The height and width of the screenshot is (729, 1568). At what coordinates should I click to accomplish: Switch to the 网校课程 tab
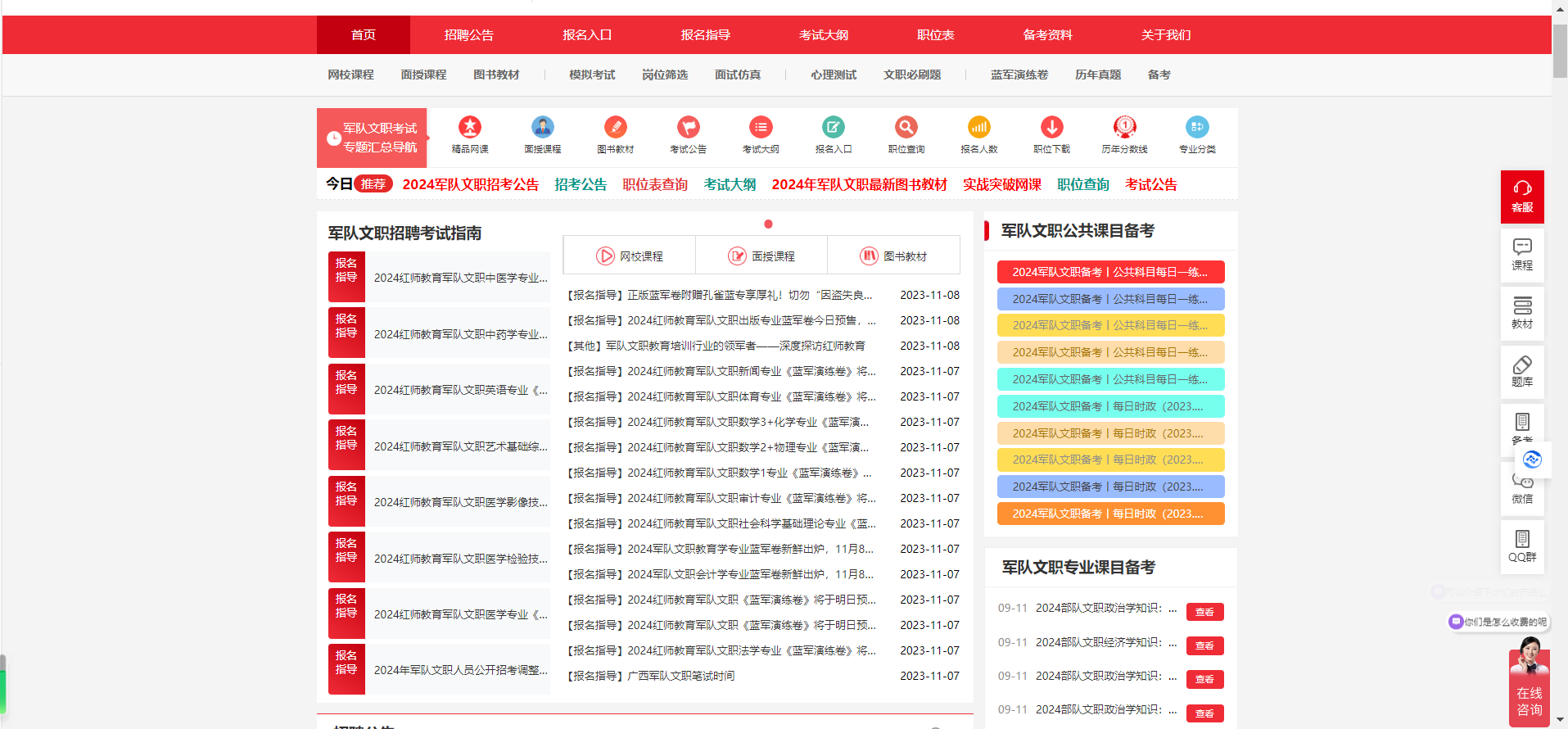click(x=629, y=256)
